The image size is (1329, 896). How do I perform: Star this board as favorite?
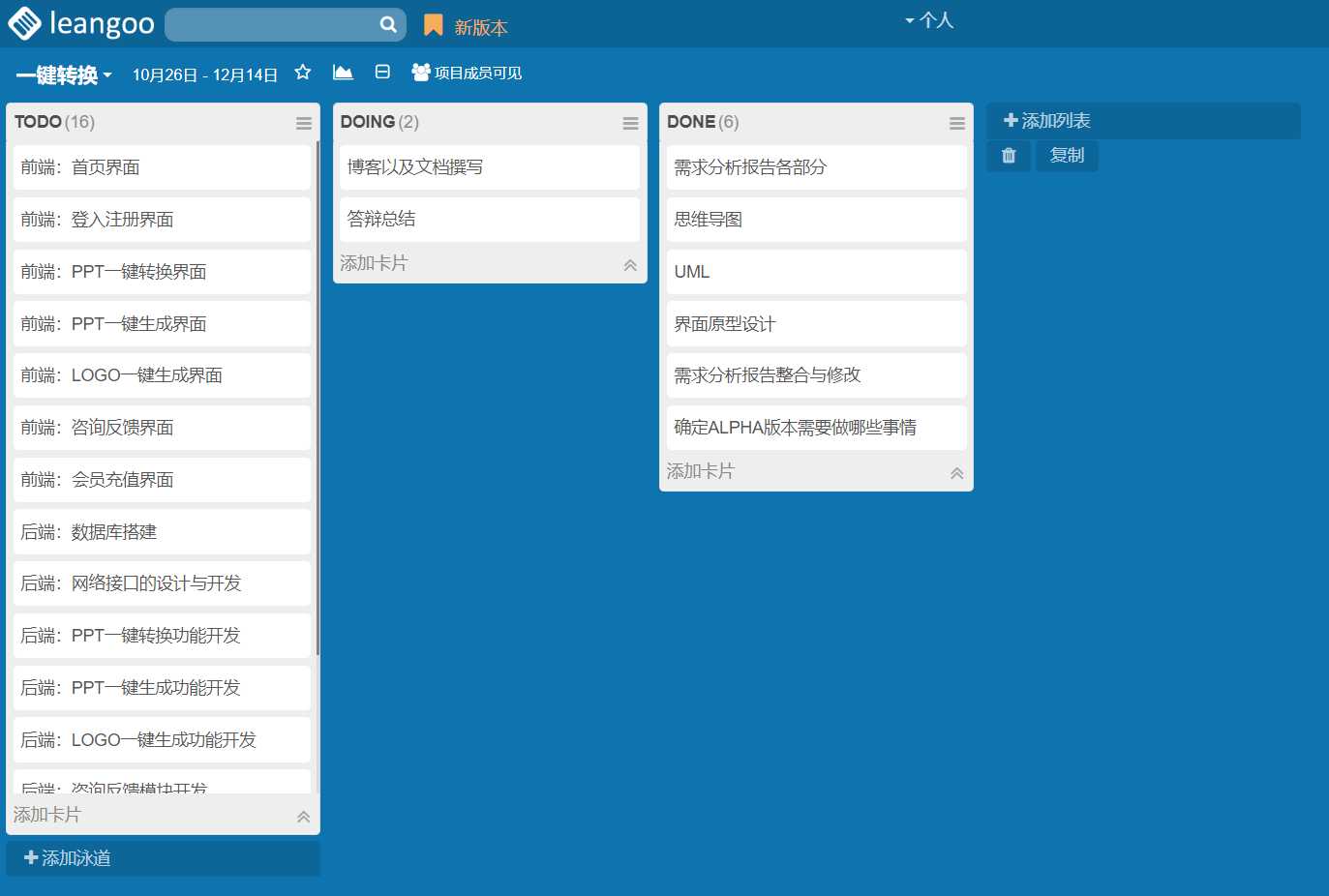(x=303, y=73)
